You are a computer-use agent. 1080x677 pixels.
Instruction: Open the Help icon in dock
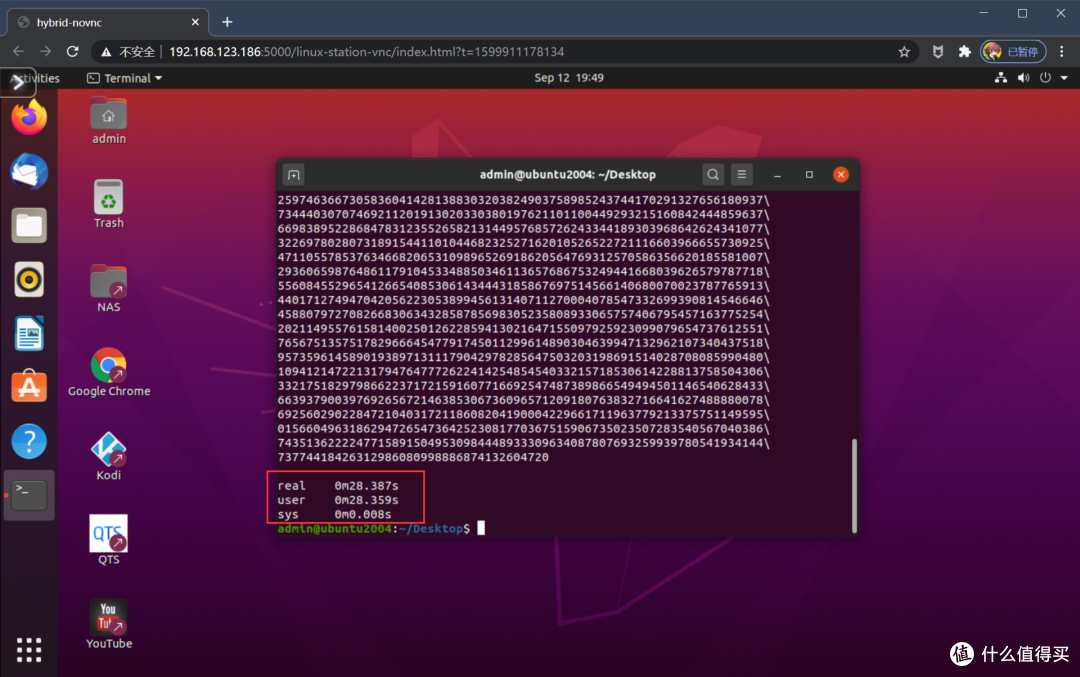[x=29, y=441]
